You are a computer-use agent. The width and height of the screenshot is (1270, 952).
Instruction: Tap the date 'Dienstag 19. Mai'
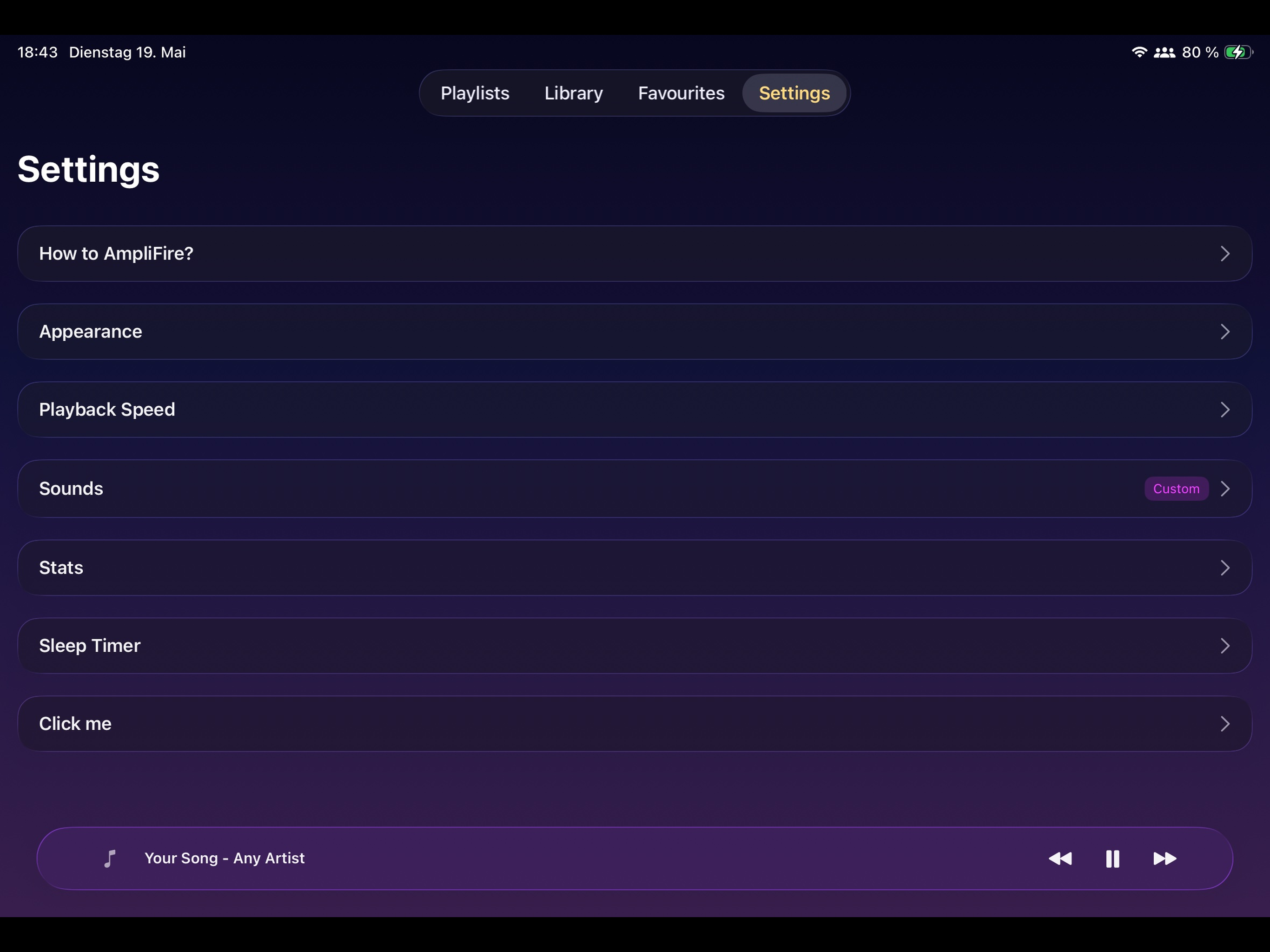[127, 52]
